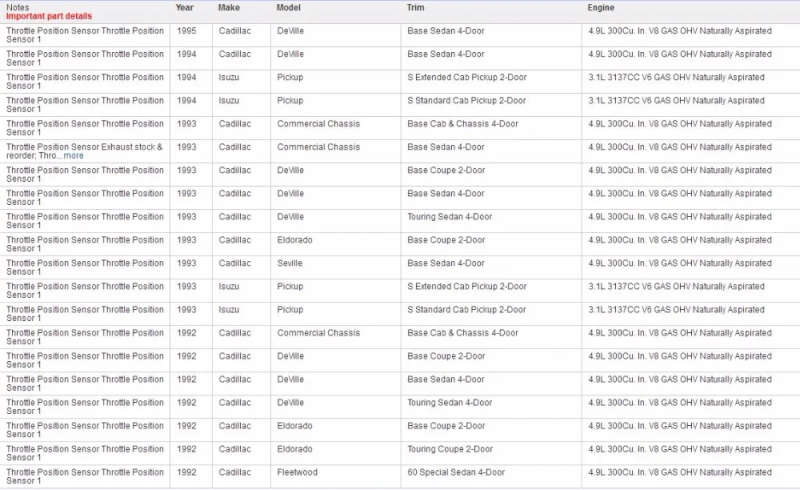Click 'Cadillac' in the Fleetwood row
Image resolution: width=800 pixels, height=490 pixels.
point(235,472)
